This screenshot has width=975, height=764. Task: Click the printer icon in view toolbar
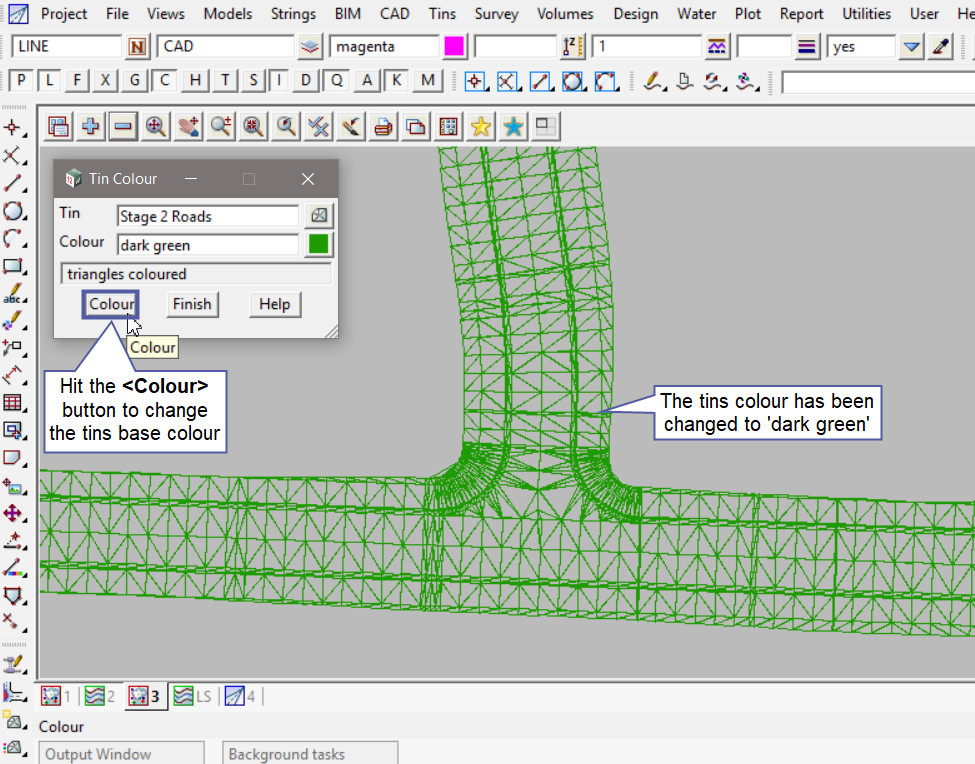(382, 126)
